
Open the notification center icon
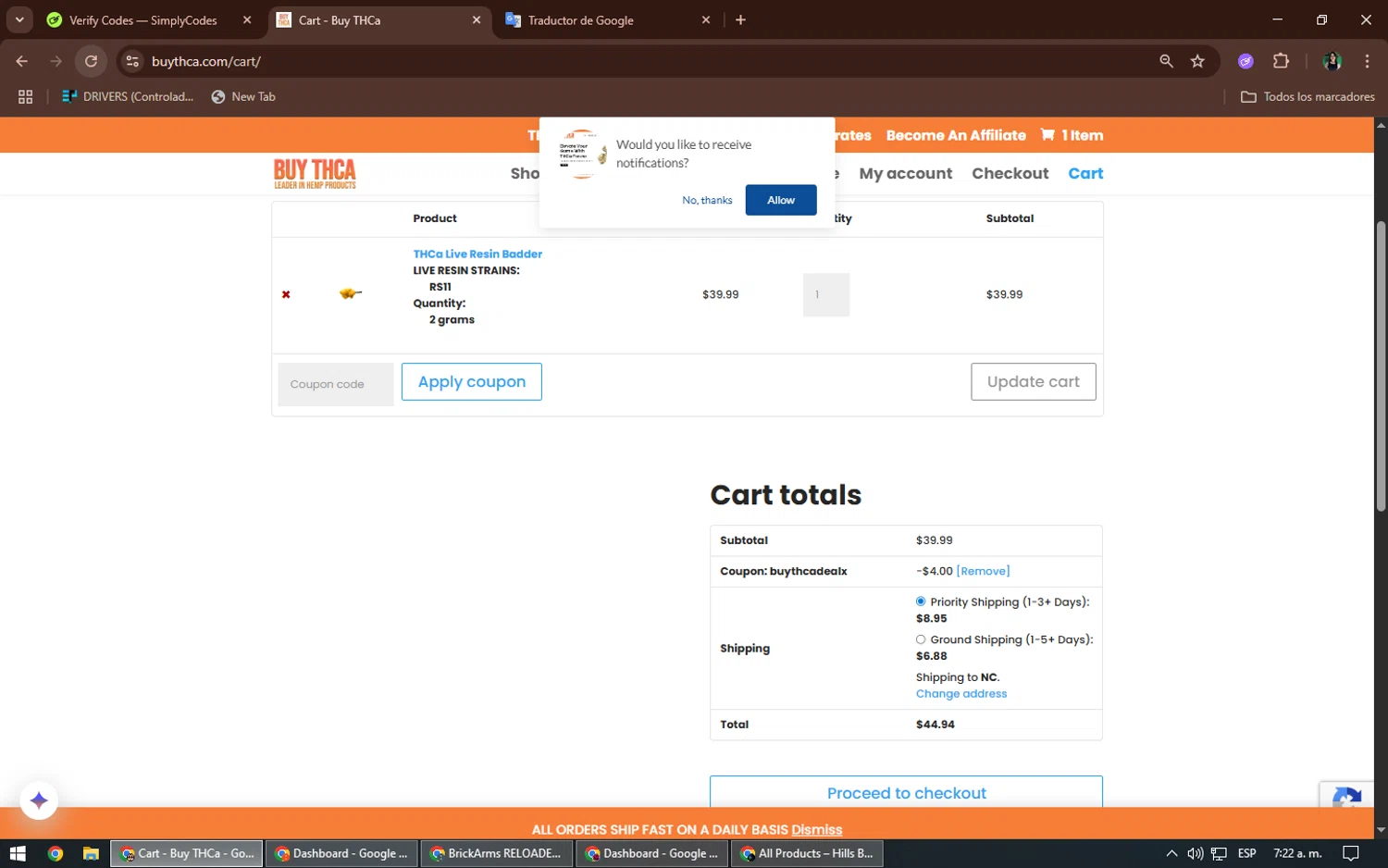point(1351,853)
